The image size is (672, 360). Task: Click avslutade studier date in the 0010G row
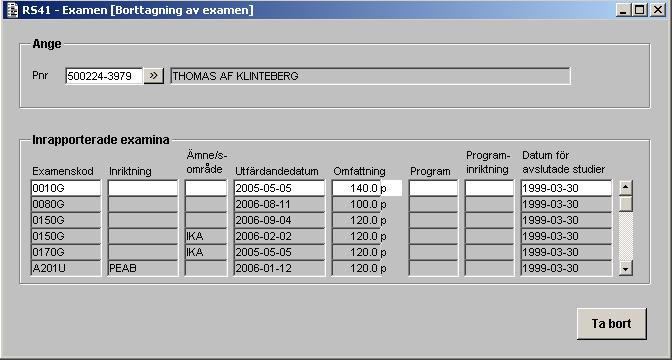(566, 188)
